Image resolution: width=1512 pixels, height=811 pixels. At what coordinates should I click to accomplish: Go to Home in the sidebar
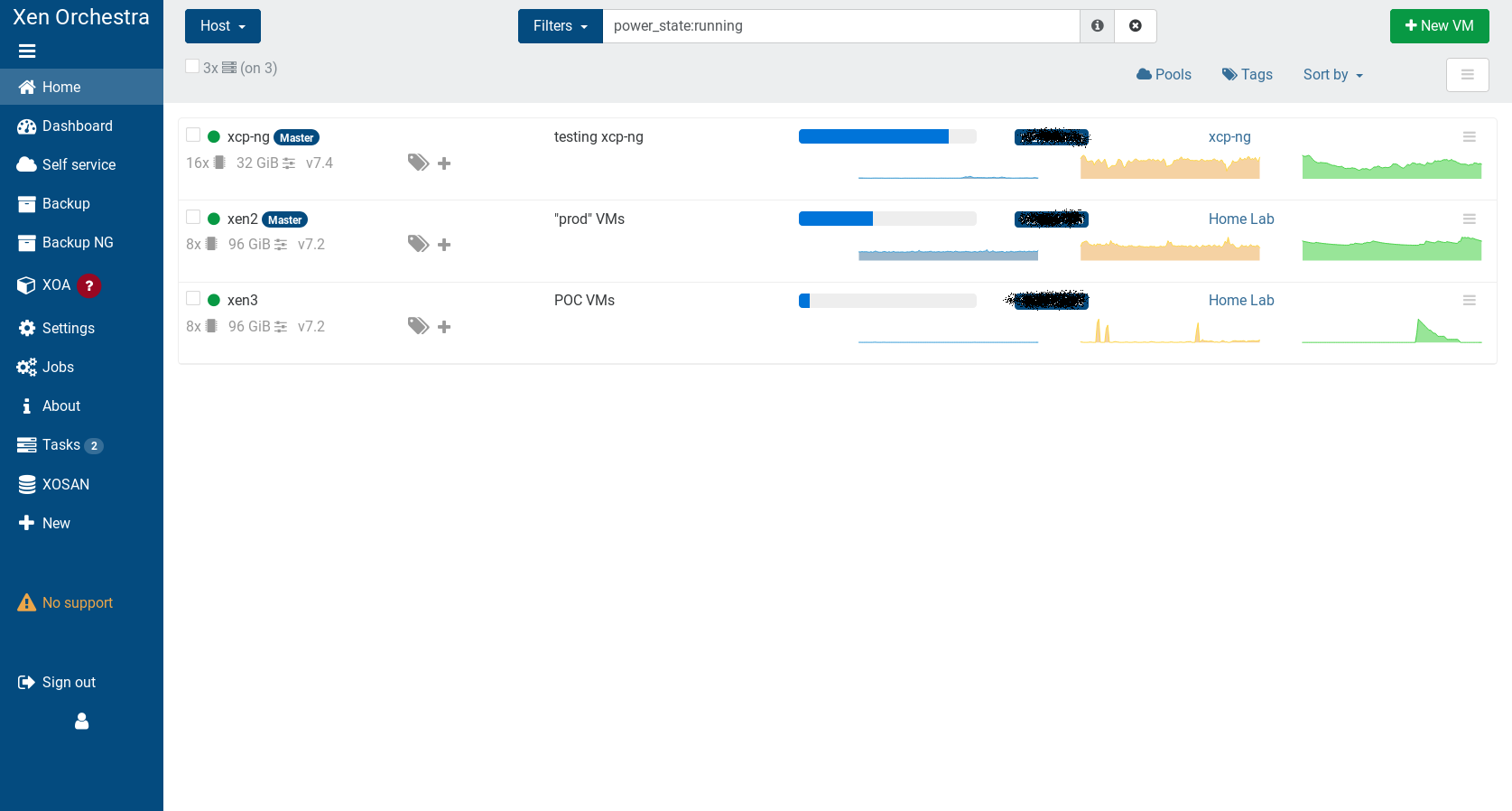(x=81, y=87)
